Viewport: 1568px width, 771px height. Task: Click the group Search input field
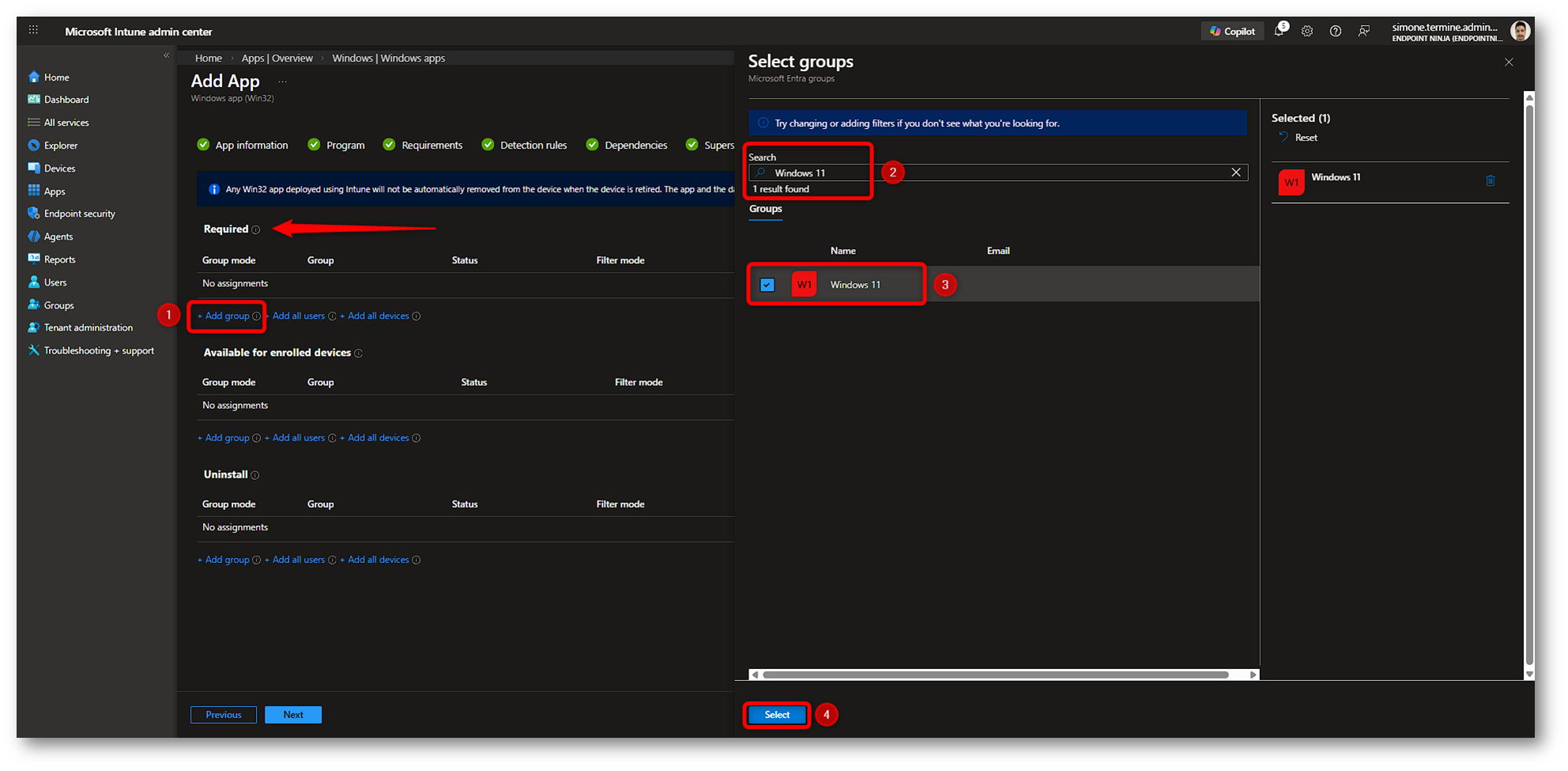click(996, 173)
